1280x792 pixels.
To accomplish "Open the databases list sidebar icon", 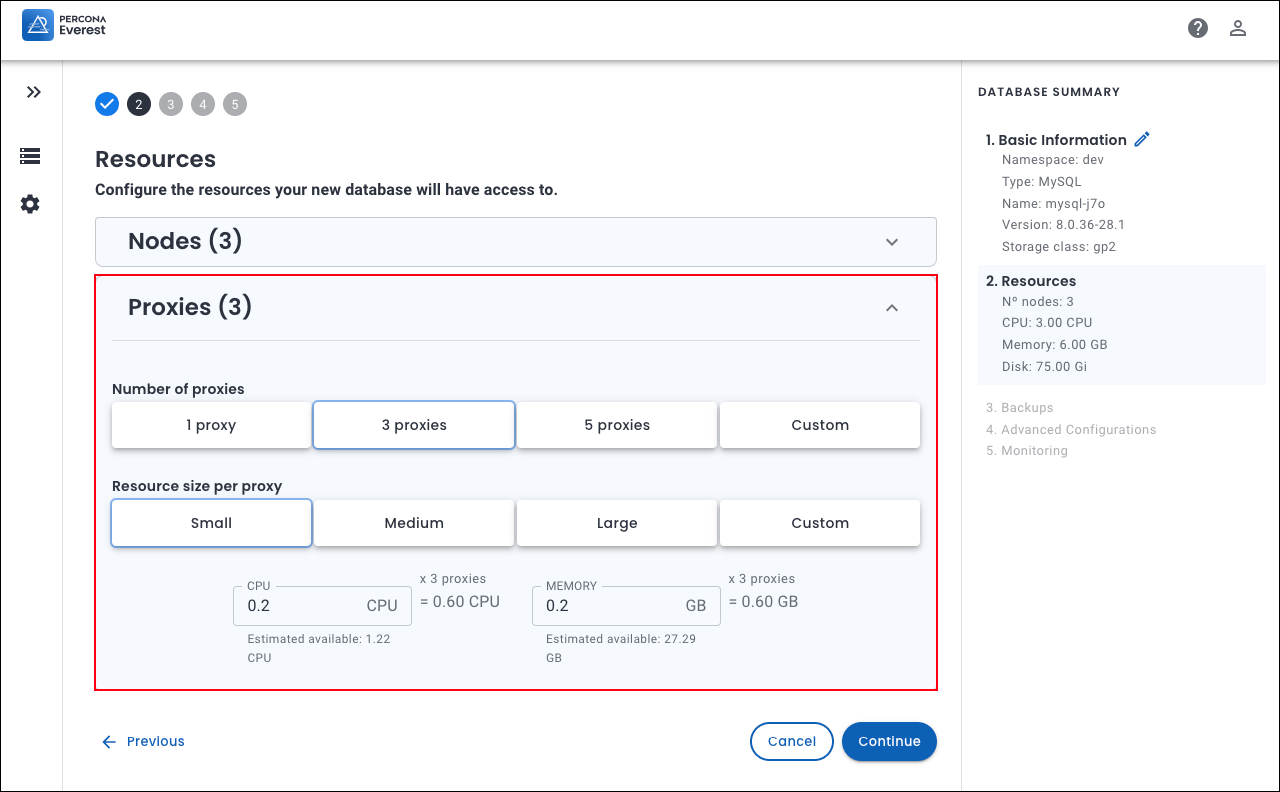I will click(x=30, y=156).
